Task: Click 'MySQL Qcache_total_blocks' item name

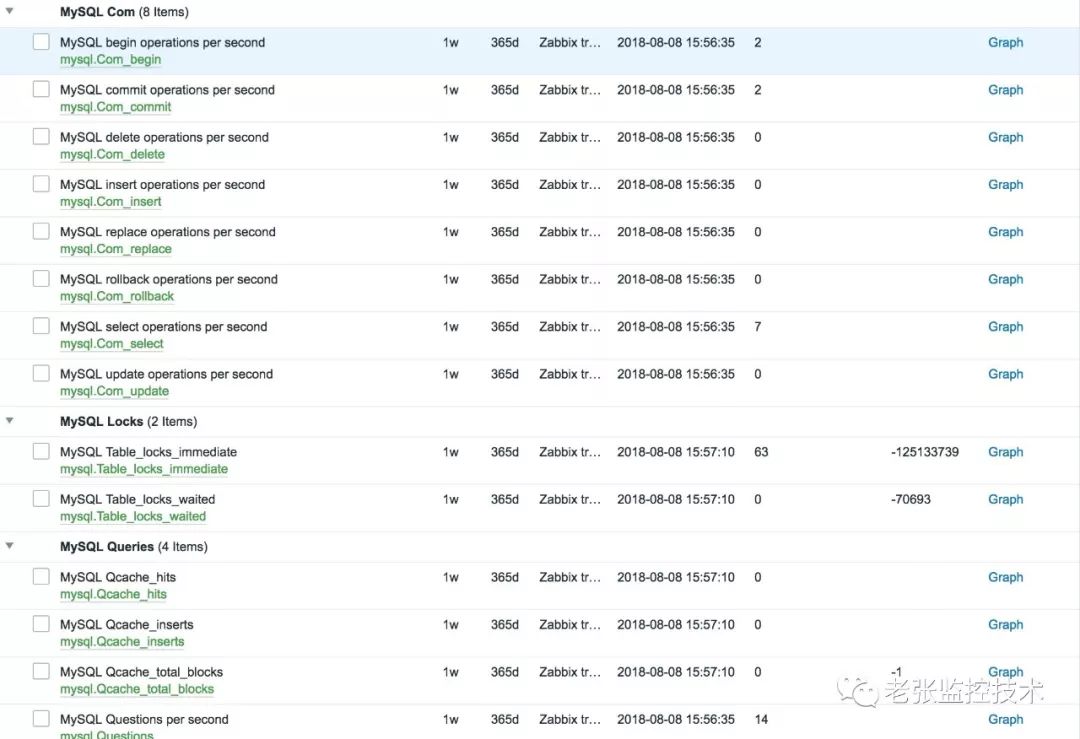Action: tap(141, 672)
